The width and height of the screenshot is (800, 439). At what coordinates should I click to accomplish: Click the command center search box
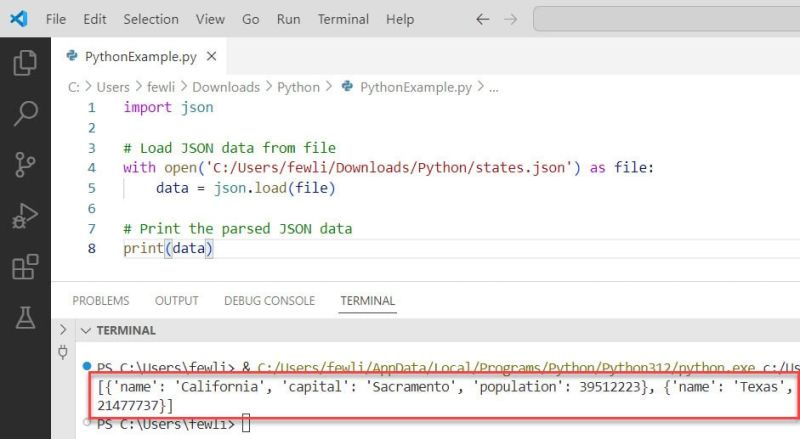coord(666,19)
